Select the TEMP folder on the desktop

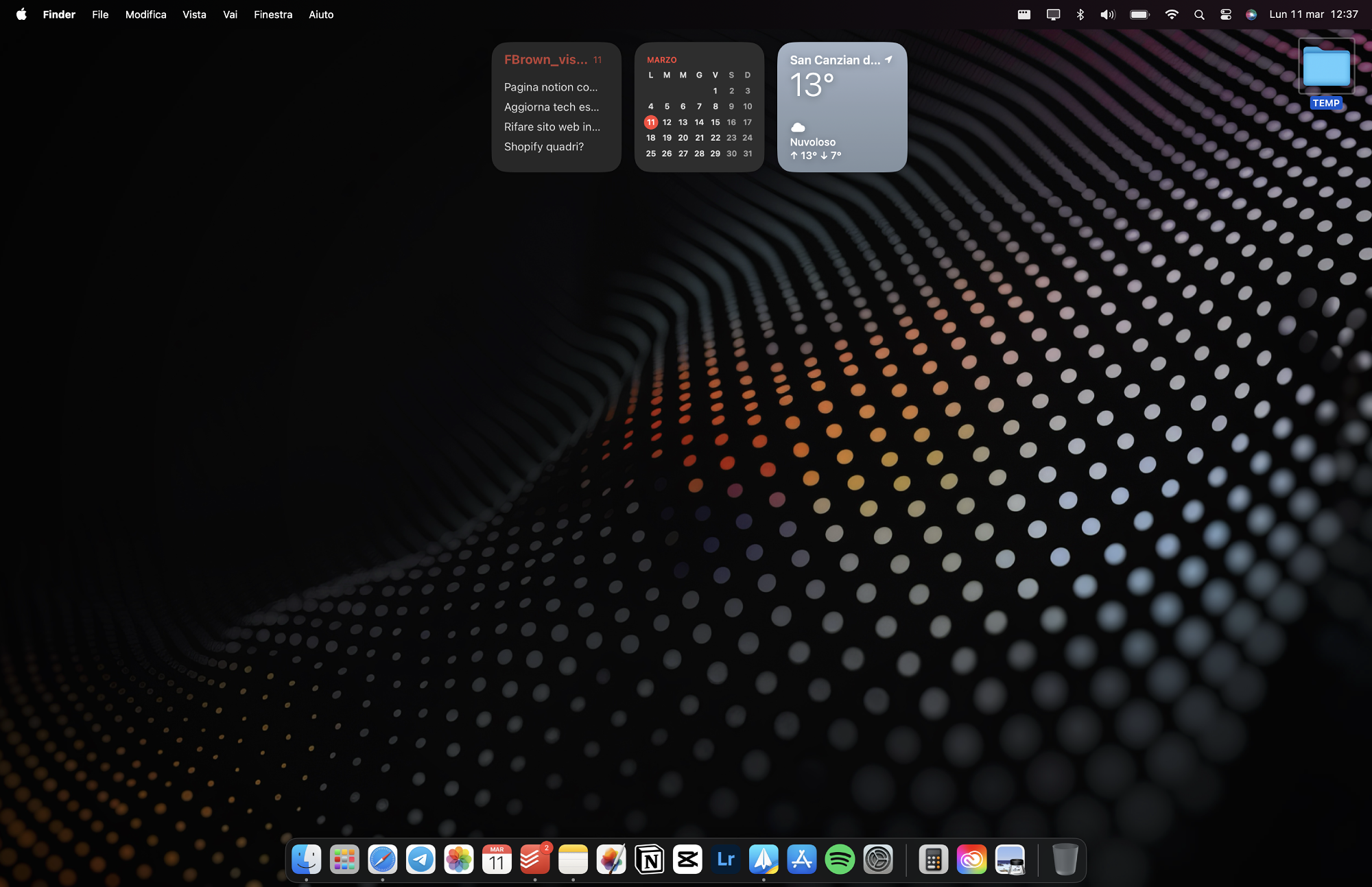pyautogui.click(x=1326, y=73)
